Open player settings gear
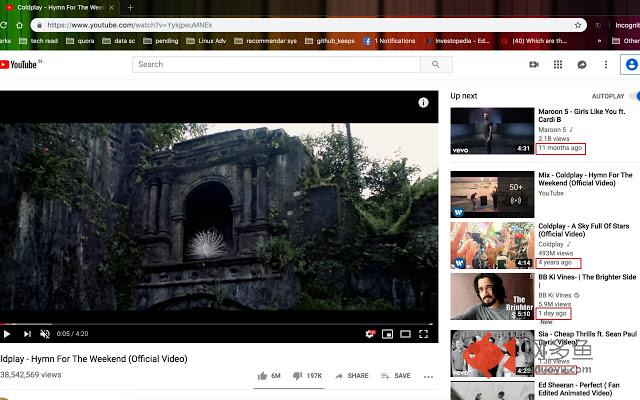 pos(370,334)
